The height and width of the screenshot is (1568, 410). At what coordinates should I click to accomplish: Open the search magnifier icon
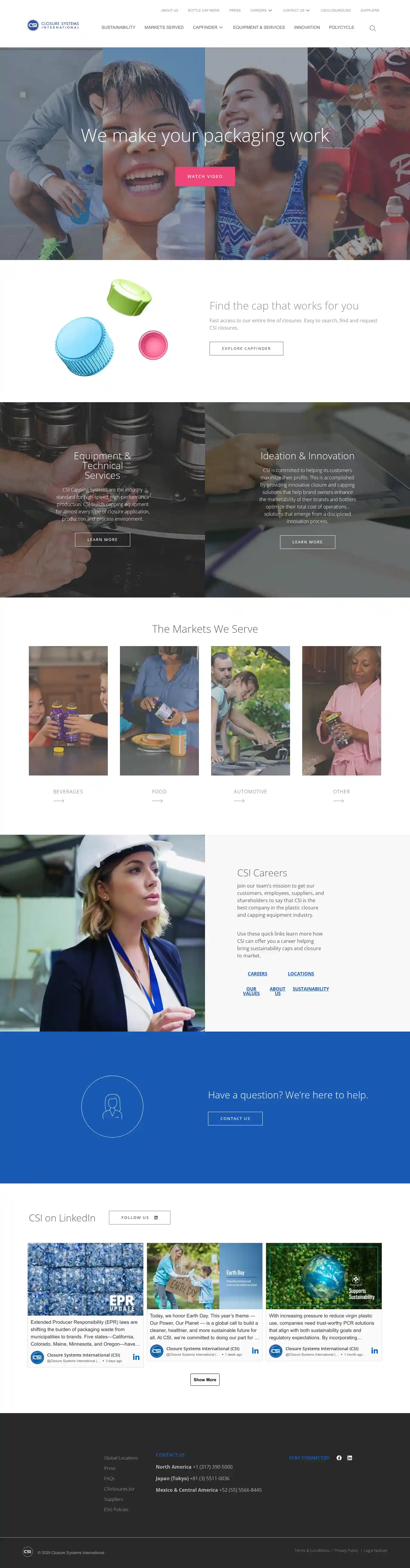tap(372, 28)
